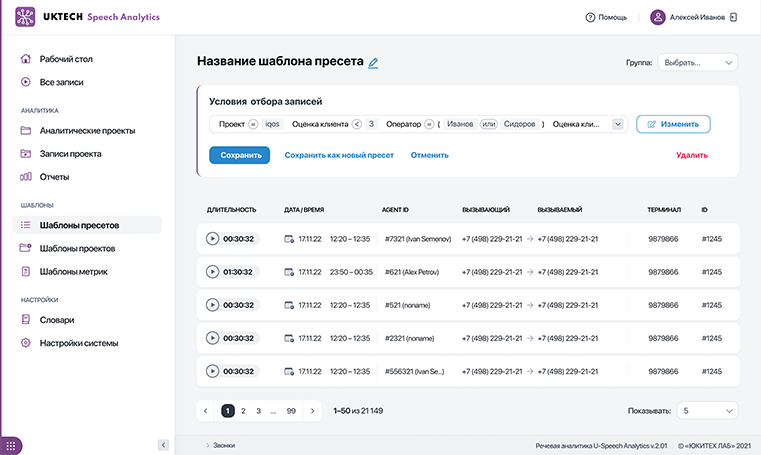This screenshot has height=455, width=761.
Task: Play the 01:30:32 recording
Action: point(212,272)
